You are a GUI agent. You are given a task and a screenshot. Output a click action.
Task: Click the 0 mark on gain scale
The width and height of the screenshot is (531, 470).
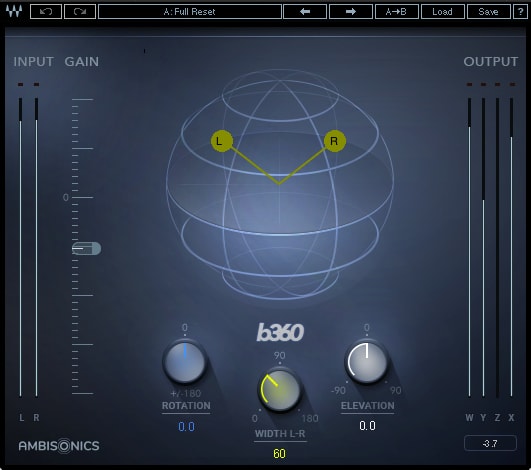(66, 197)
